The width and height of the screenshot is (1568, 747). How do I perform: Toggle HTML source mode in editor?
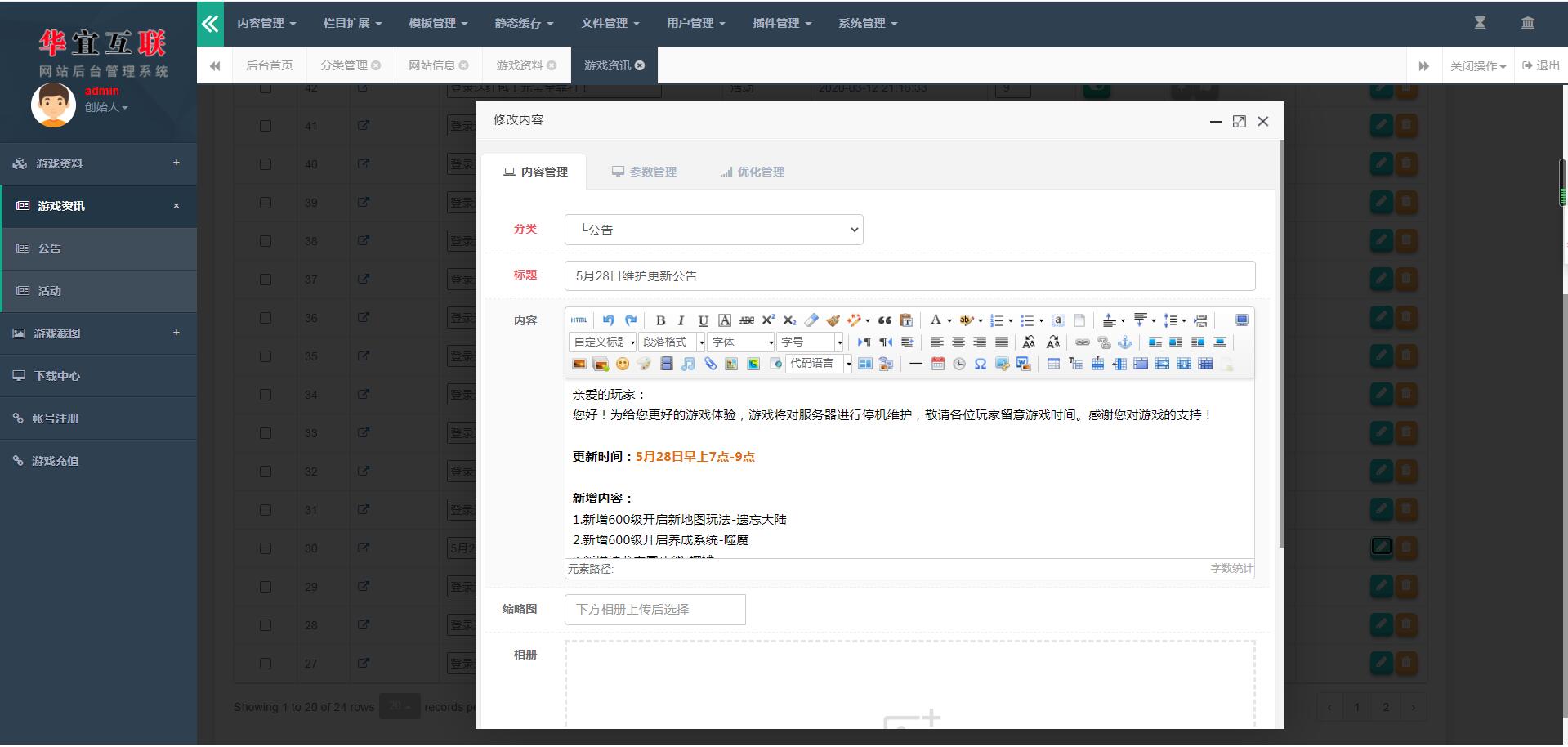coord(579,320)
